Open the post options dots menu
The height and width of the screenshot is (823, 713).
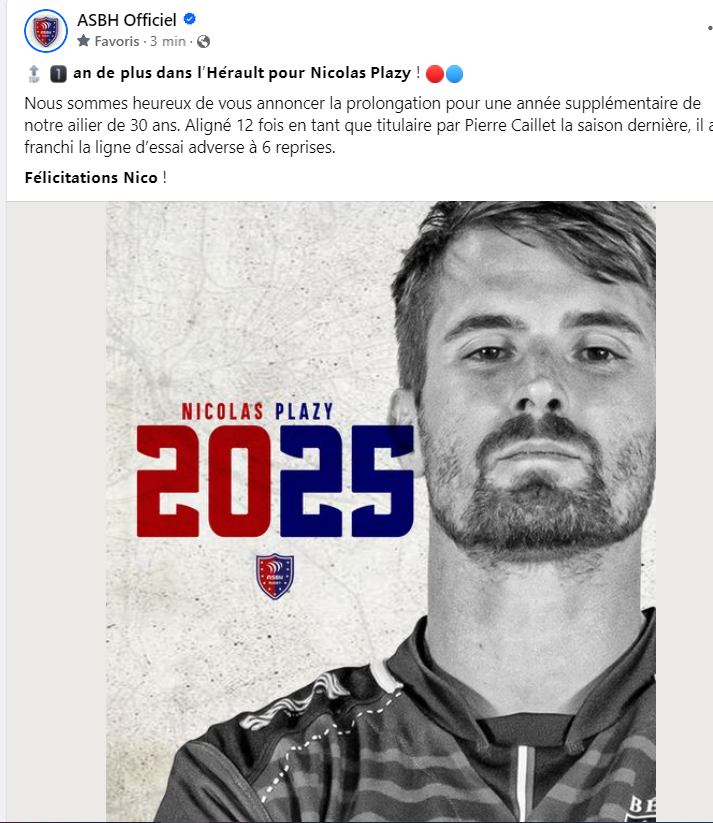[x=709, y=28]
